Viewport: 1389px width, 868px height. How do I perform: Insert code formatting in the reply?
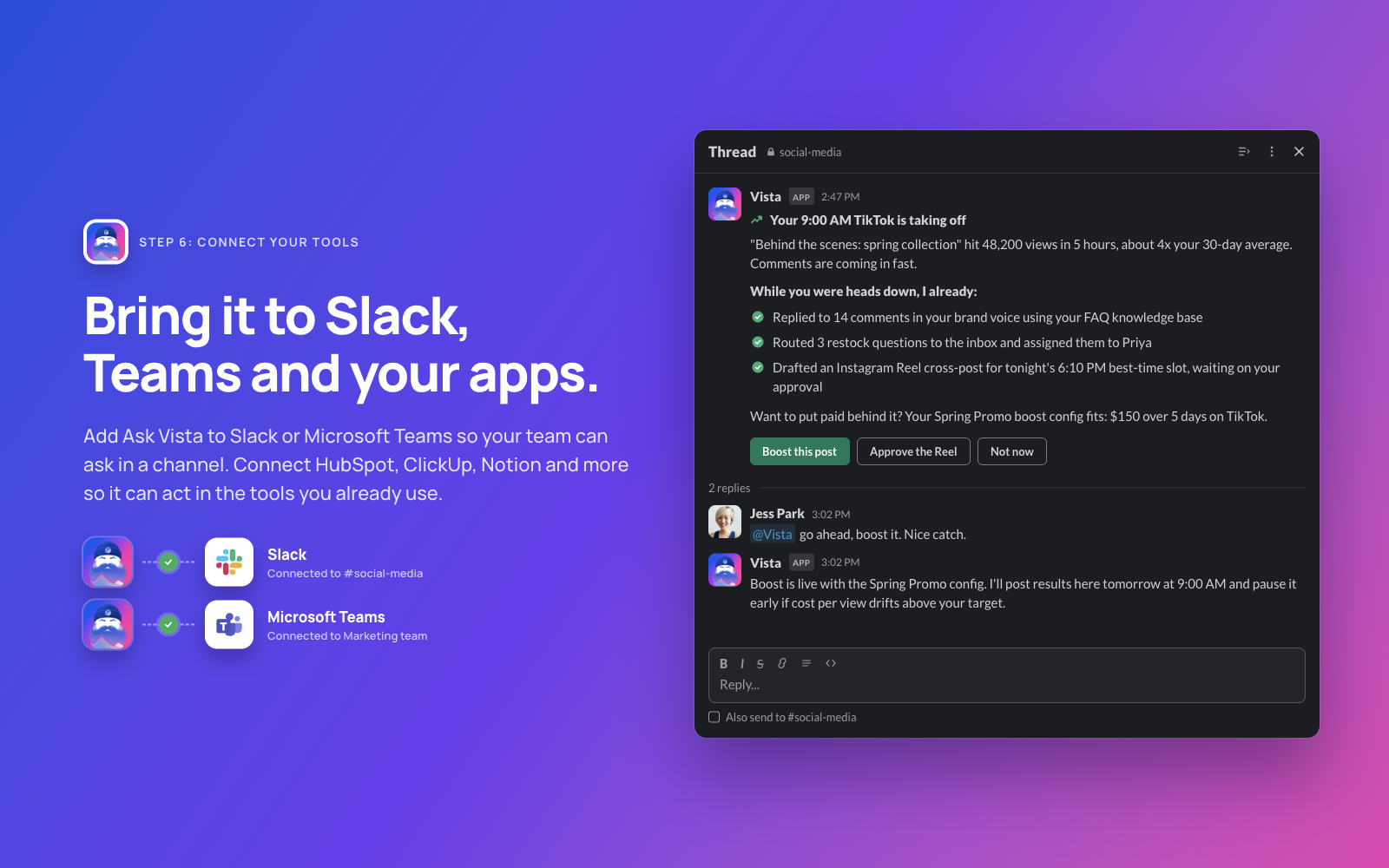click(x=831, y=663)
